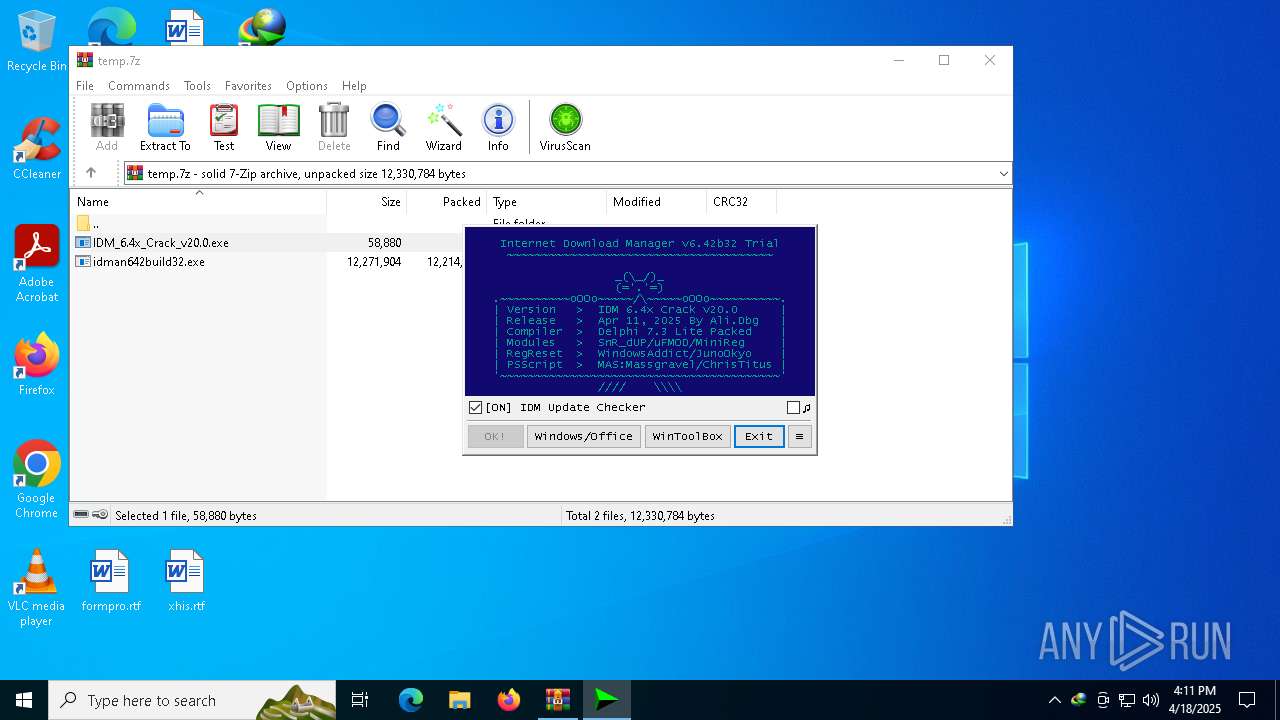Launch Firefox from the desktop
Screen dimensions: 1280x720
(36, 365)
